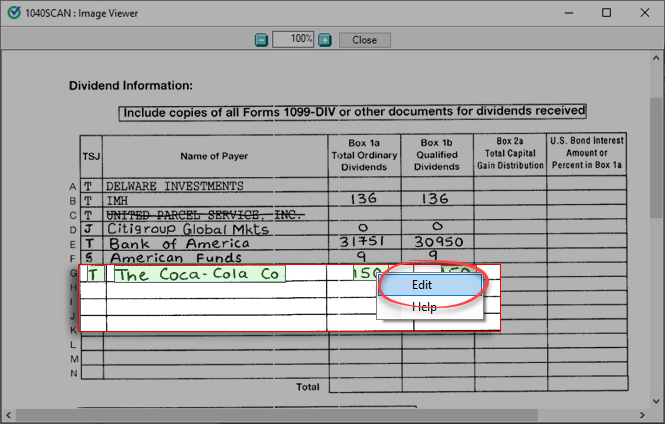Click the 'Include copies of all Forms 1099-DIV' notice
Viewport: 665px width, 424px height.
click(354, 112)
